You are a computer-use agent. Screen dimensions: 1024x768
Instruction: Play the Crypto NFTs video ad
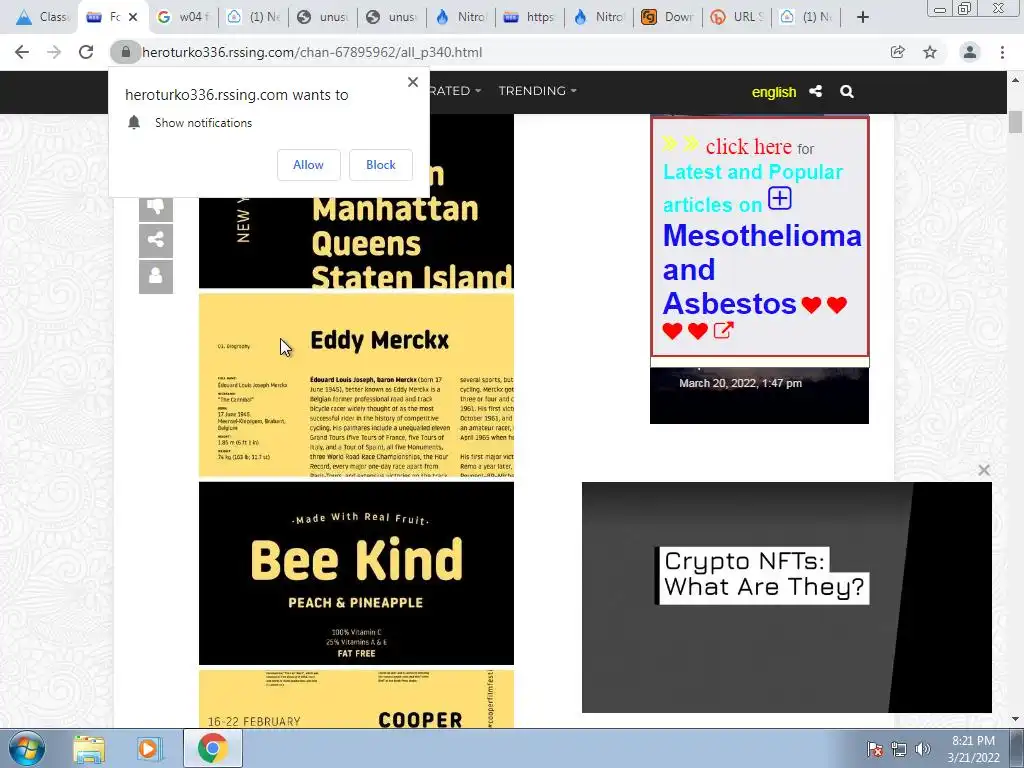click(786, 597)
